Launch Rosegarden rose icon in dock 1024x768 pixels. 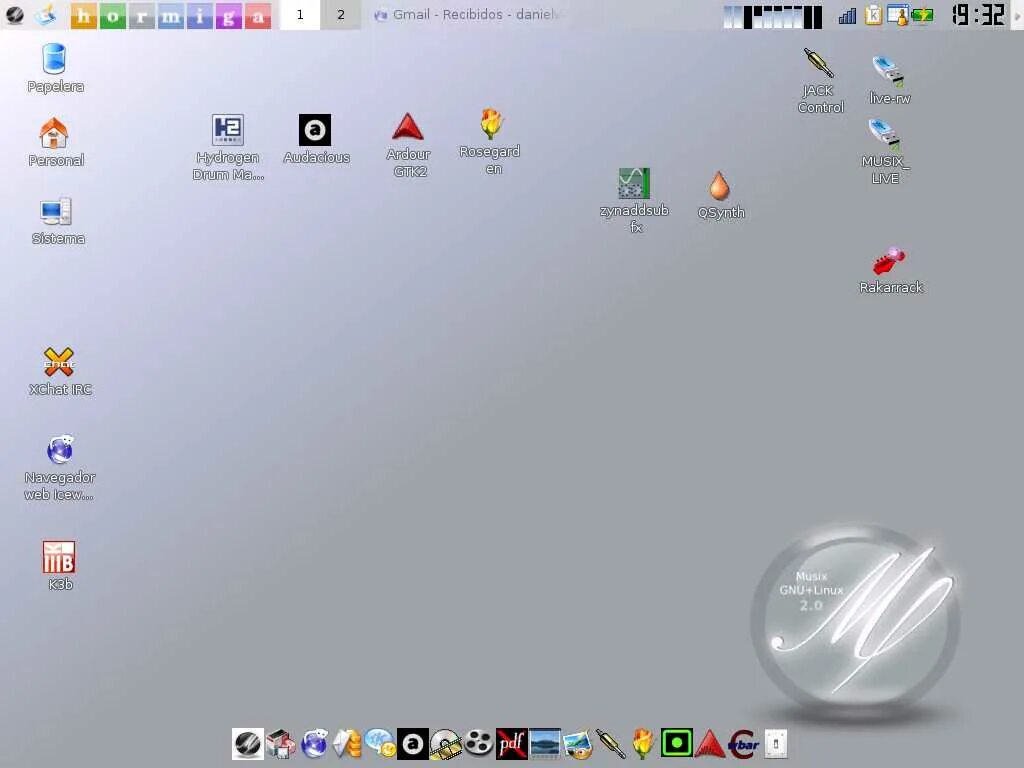tap(643, 744)
